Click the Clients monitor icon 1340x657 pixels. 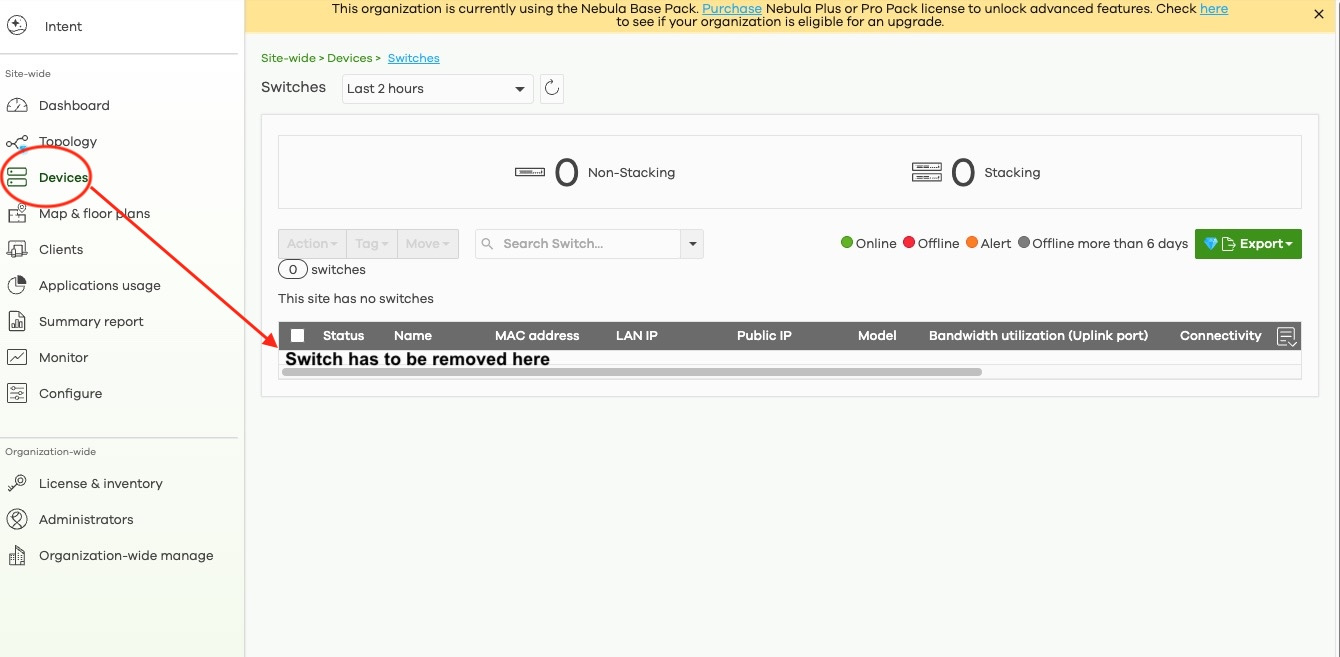pyautogui.click(x=17, y=249)
